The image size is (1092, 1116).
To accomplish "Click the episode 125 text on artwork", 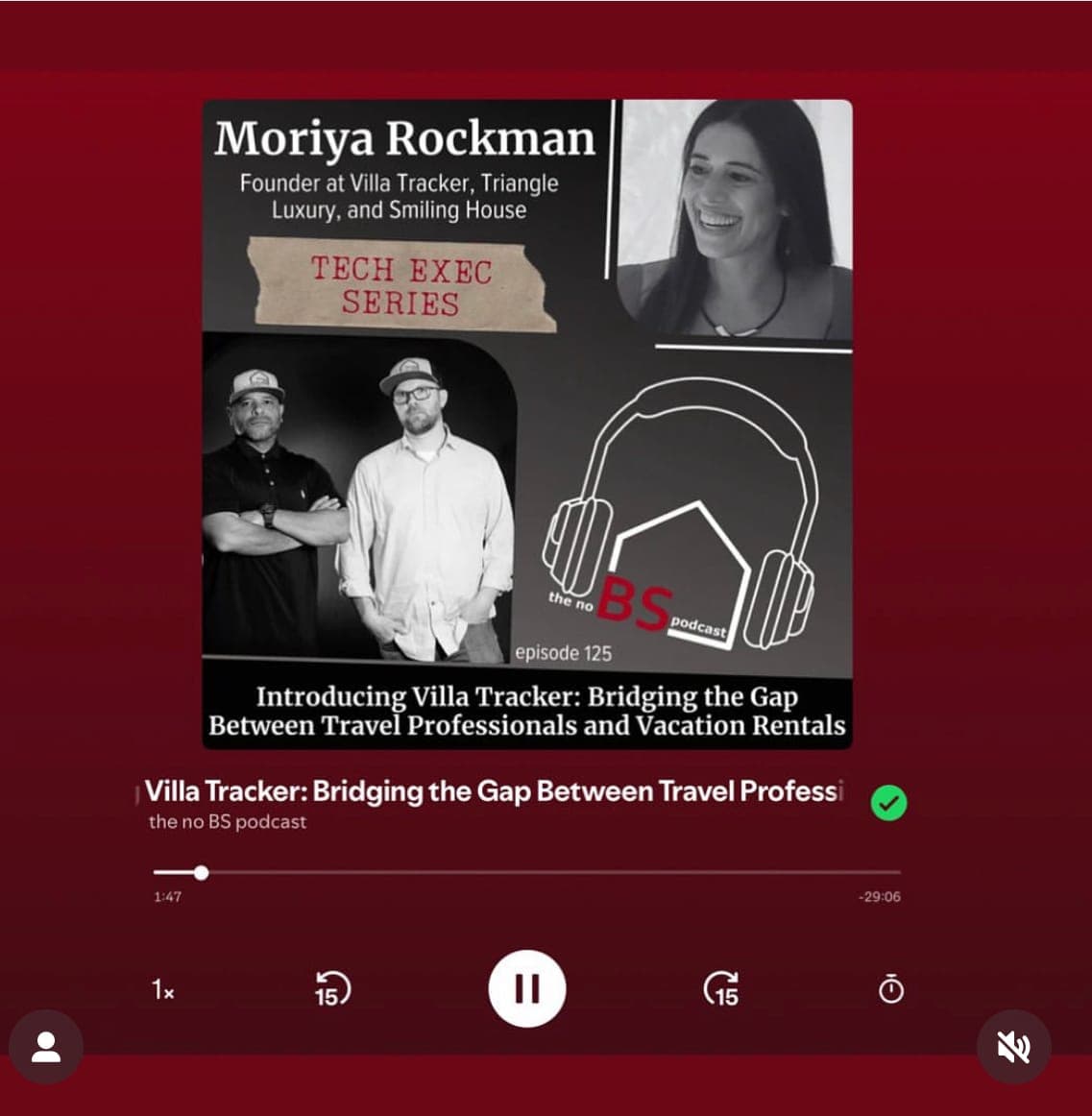I will coord(563,653).
